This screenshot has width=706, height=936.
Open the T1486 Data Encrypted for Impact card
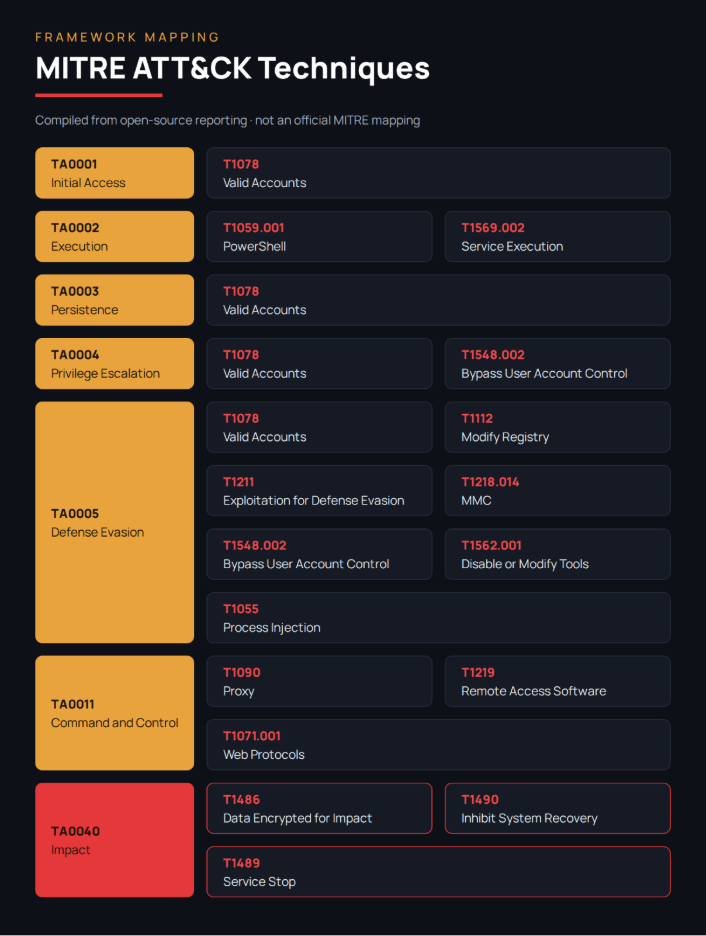coord(319,809)
